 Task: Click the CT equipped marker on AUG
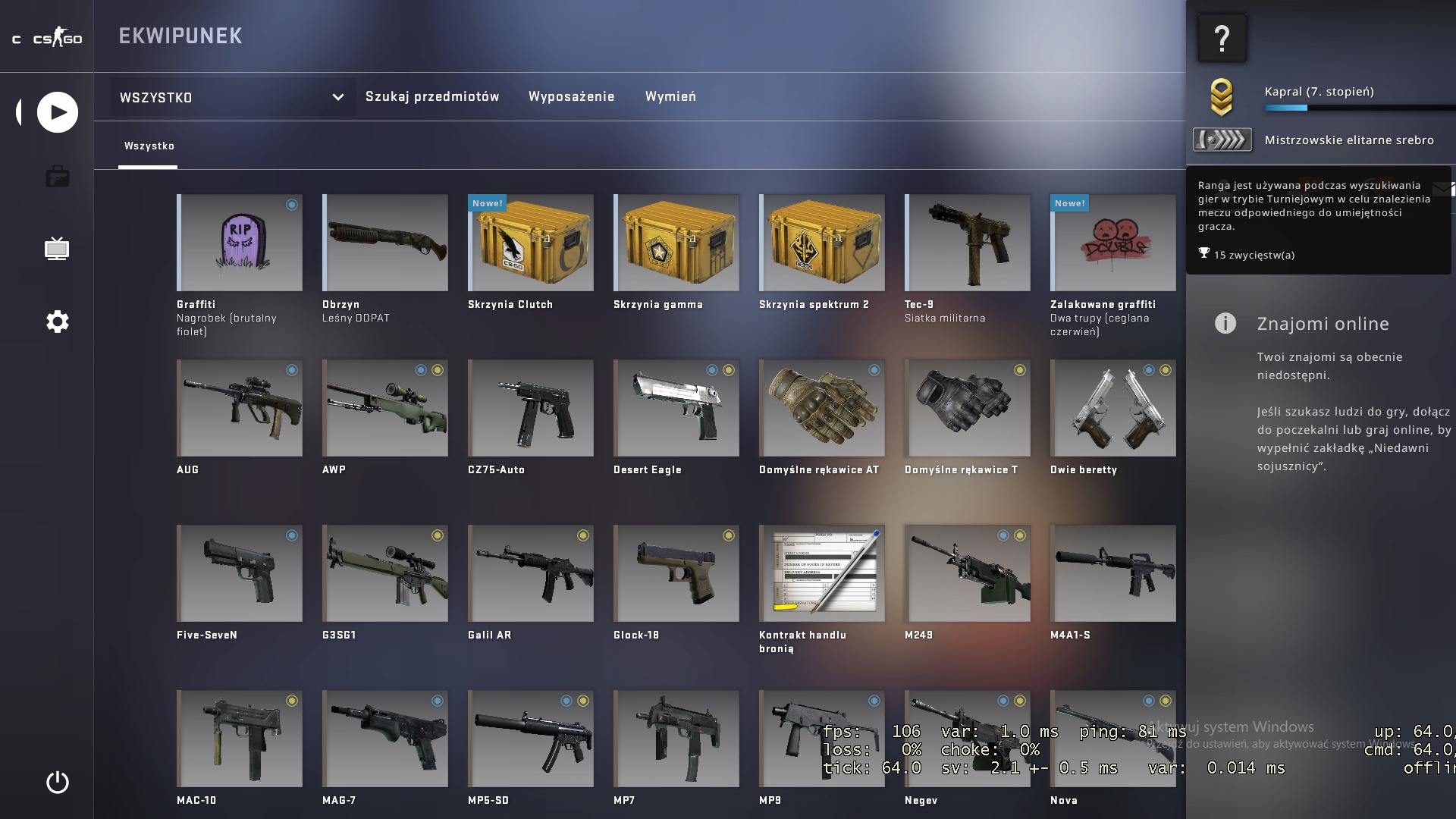pyautogui.click(x=292, y=370)
